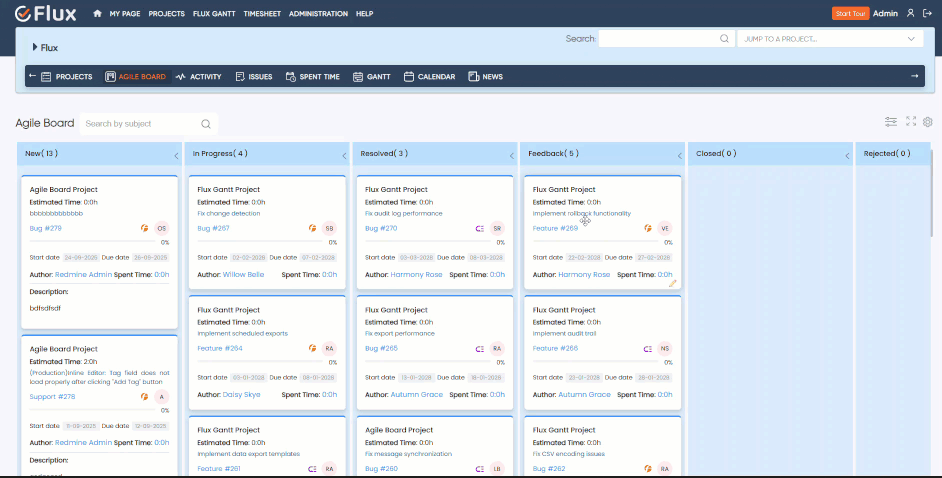Click the edit pencil on Feature #269 card
The height and width of the screenshot is (478, 942).
672,283
